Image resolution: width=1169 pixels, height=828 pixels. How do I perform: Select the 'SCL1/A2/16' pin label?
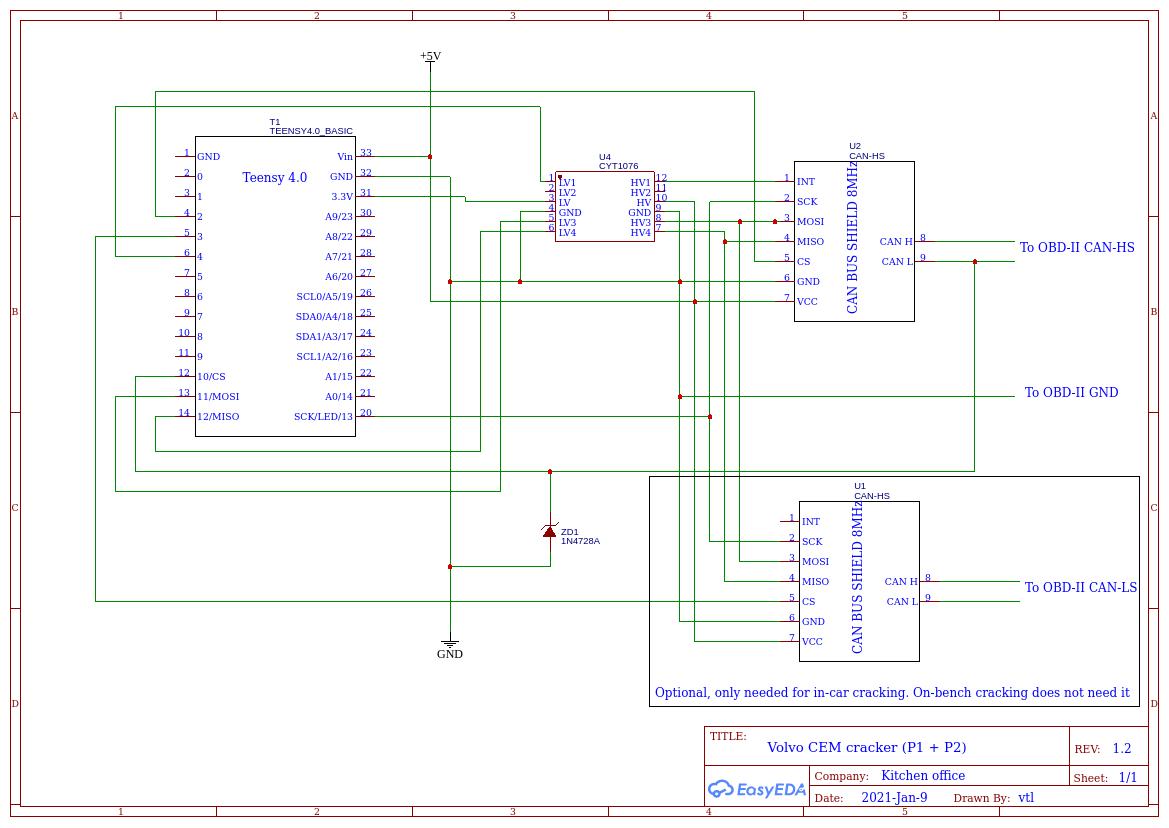[324, 357]
